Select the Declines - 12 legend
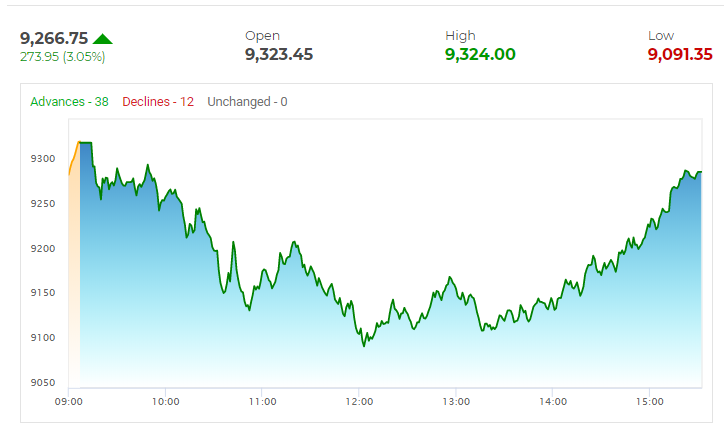The height and width of the screenshot is (428, 724). 158,102
